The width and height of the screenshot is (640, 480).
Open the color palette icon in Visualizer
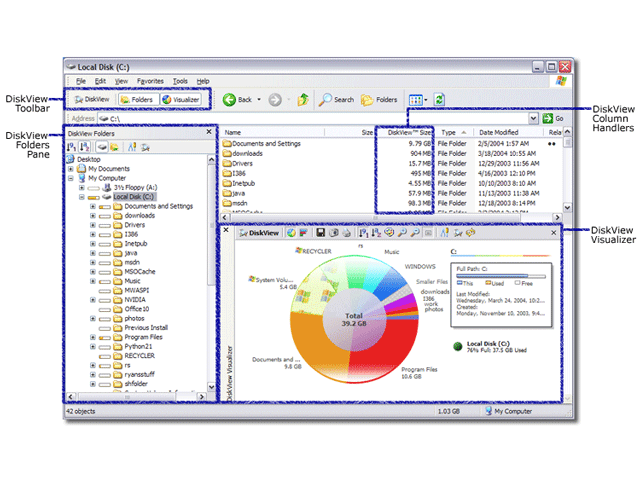pos(389,233)
